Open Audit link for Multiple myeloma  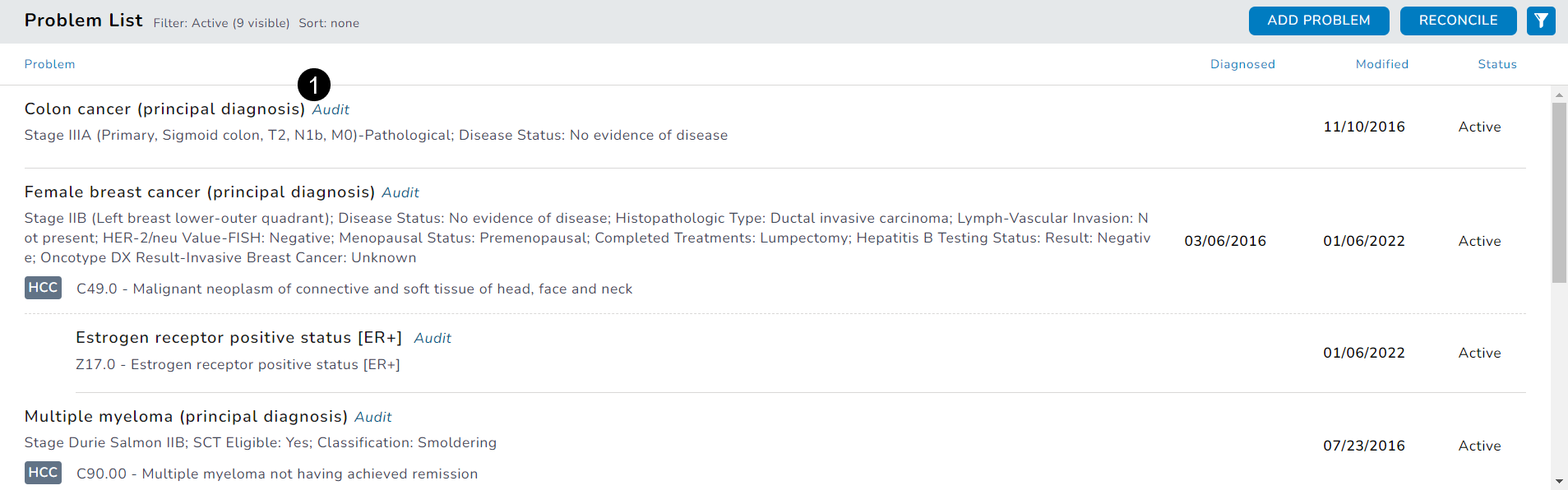pyautogui.click(x=372, y=417)
